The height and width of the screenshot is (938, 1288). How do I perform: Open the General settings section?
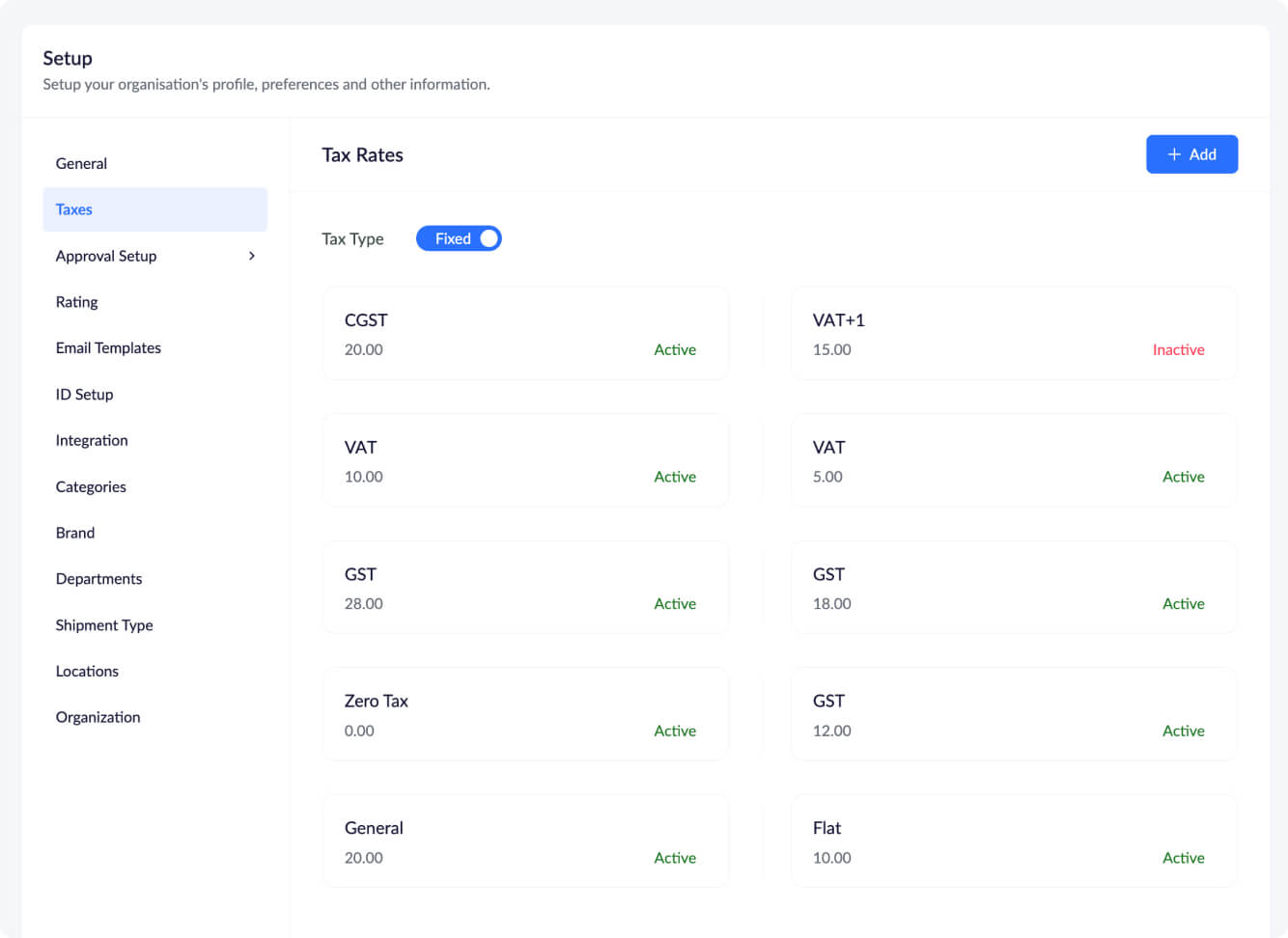click(81, 163)
